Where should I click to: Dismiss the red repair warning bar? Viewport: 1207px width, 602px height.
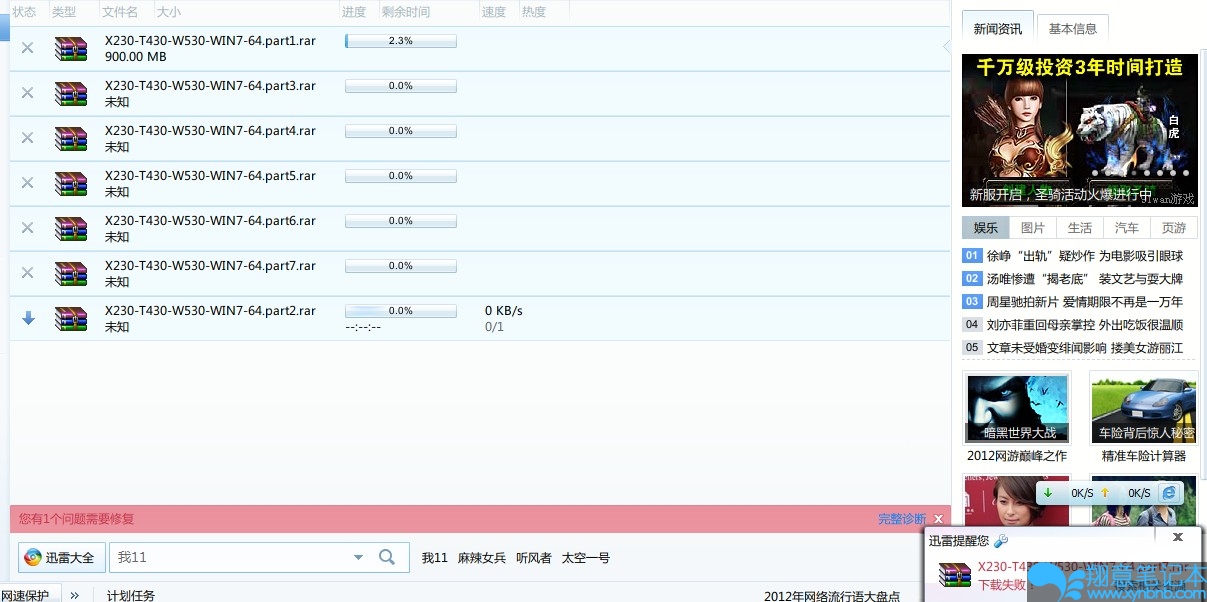[938, 519]
